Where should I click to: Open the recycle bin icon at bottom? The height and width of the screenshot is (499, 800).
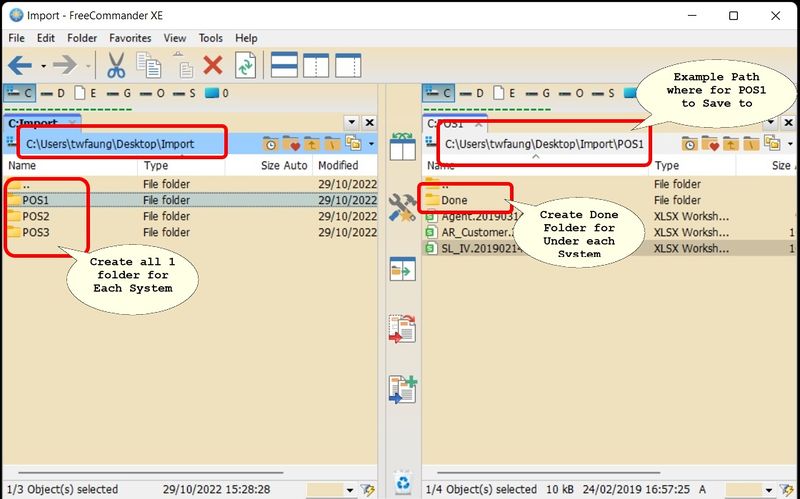tap(402, 480)
